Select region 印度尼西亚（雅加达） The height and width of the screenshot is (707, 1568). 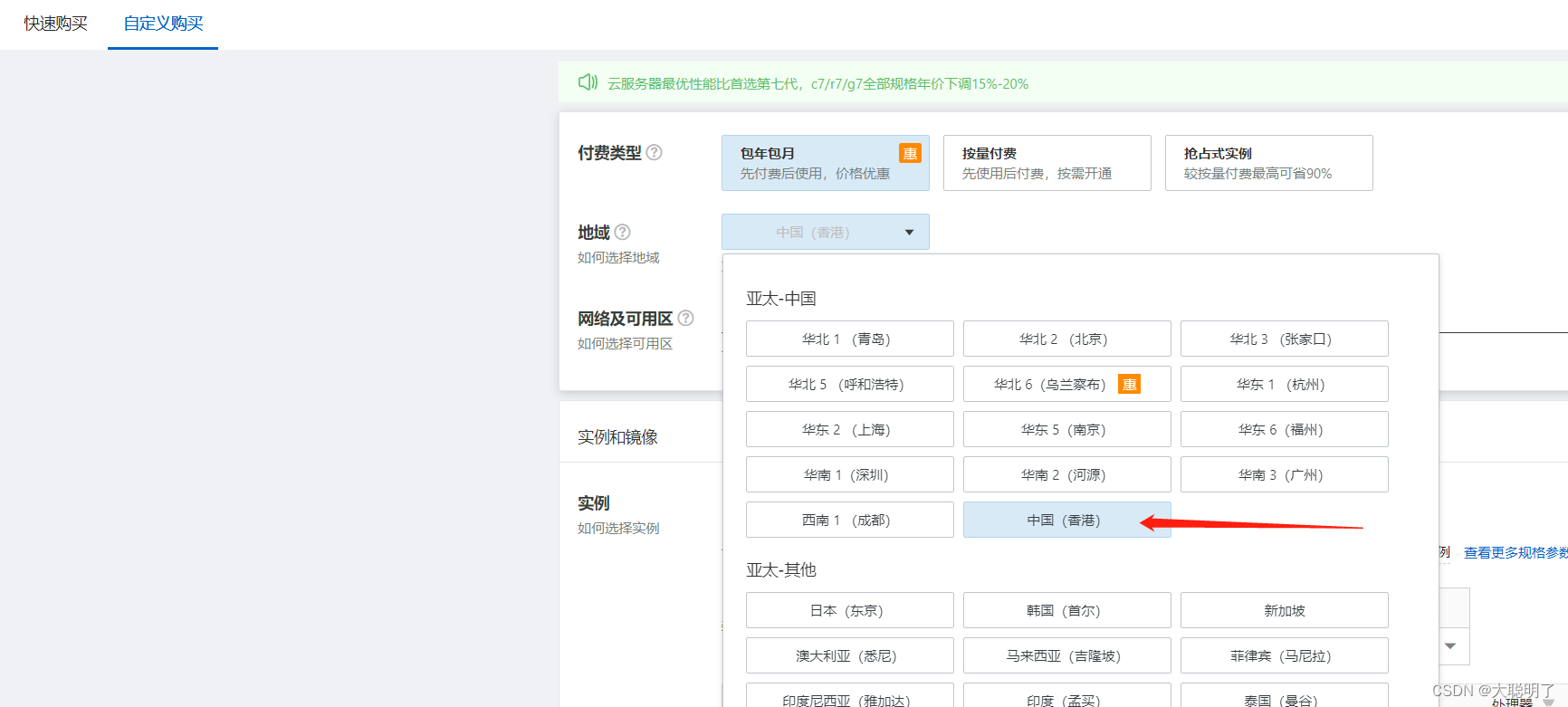point(850,695)
